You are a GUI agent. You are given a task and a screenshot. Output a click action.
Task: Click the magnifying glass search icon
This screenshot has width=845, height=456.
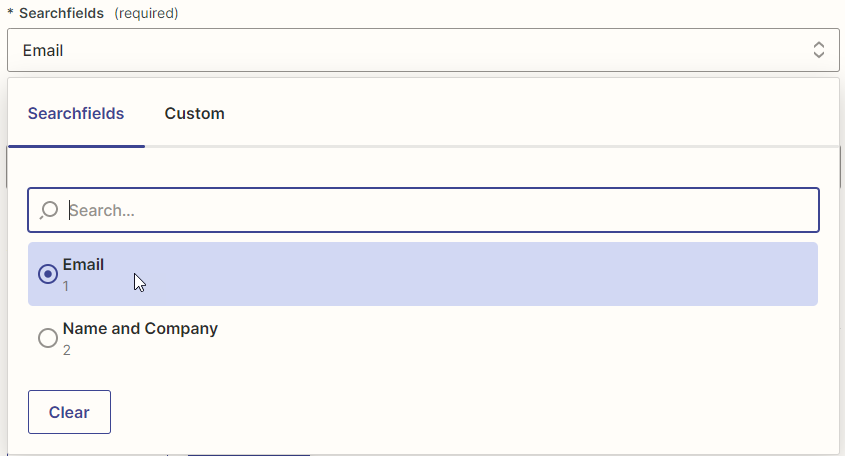(x=49, y=210)
